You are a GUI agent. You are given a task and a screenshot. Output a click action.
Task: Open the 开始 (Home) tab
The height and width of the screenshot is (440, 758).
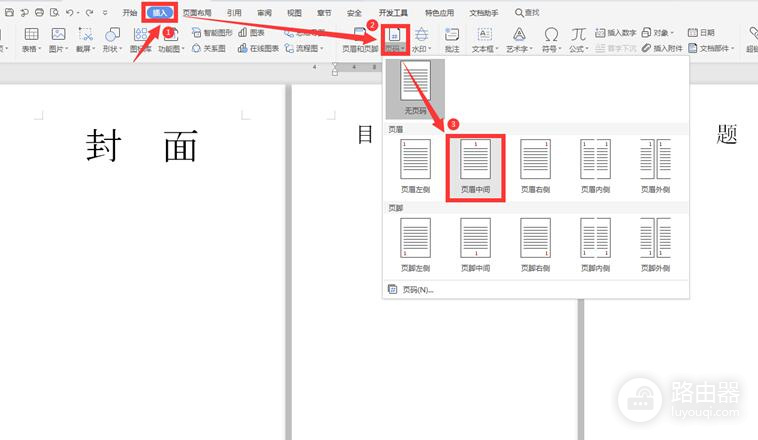[x=130, y=13]
